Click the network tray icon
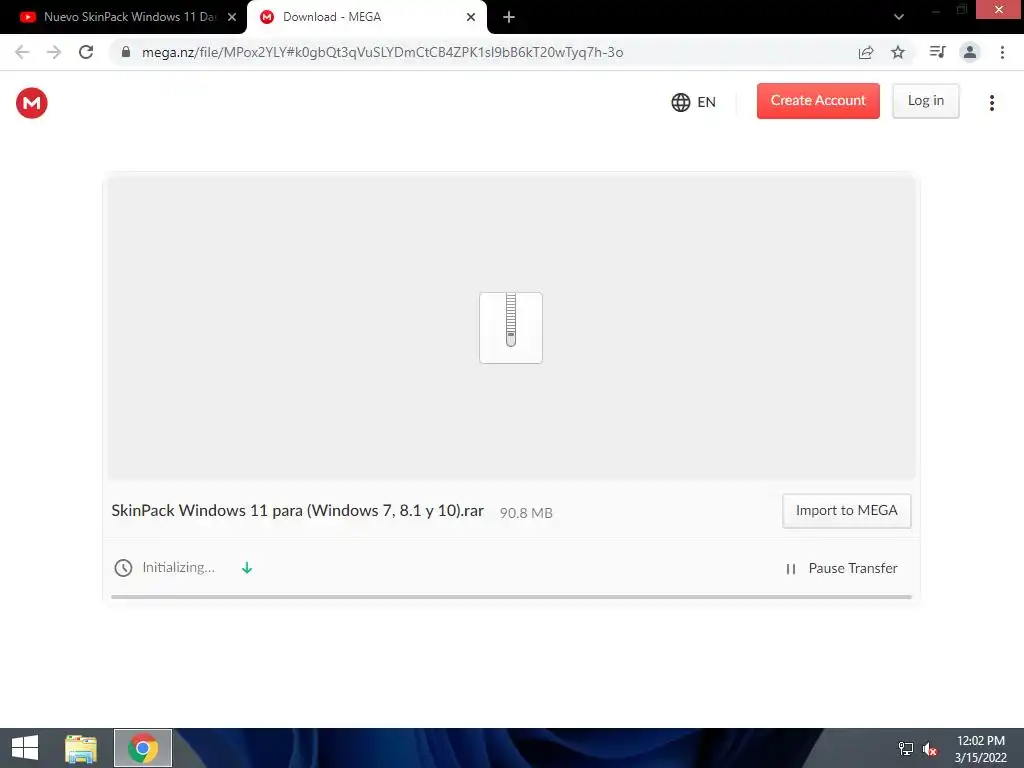The image size is (1024, 768). pos(906,748)
